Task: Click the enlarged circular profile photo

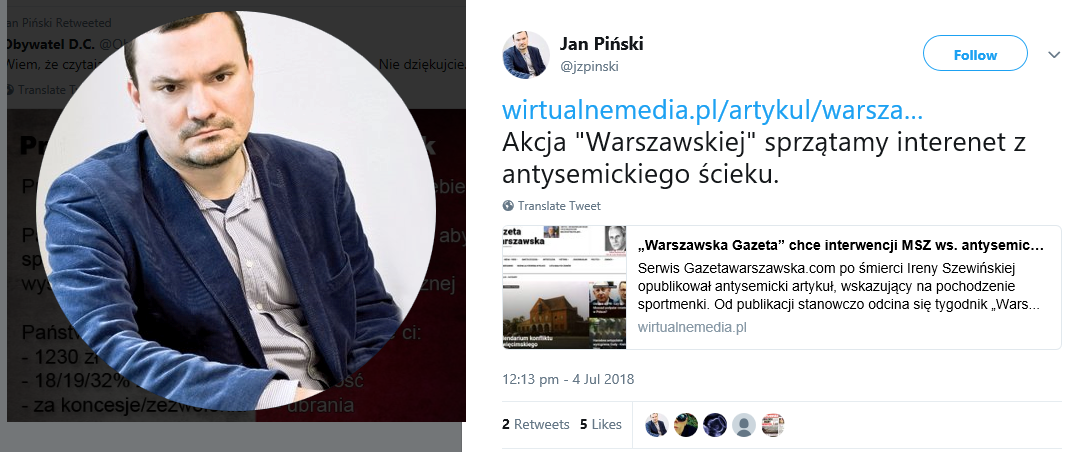Action: tap(236, 210)
